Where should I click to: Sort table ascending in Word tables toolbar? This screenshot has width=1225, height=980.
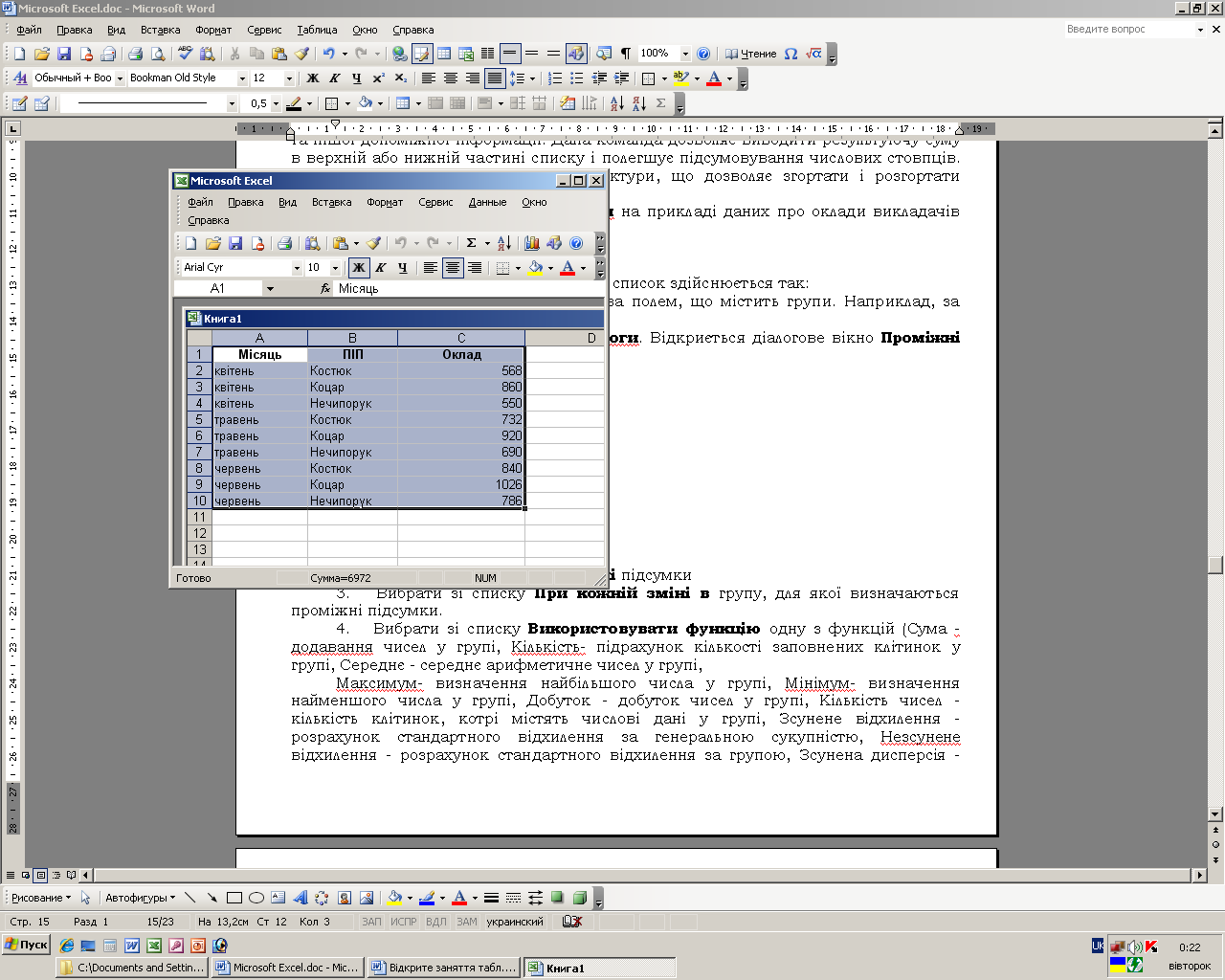tap(616, 103)
